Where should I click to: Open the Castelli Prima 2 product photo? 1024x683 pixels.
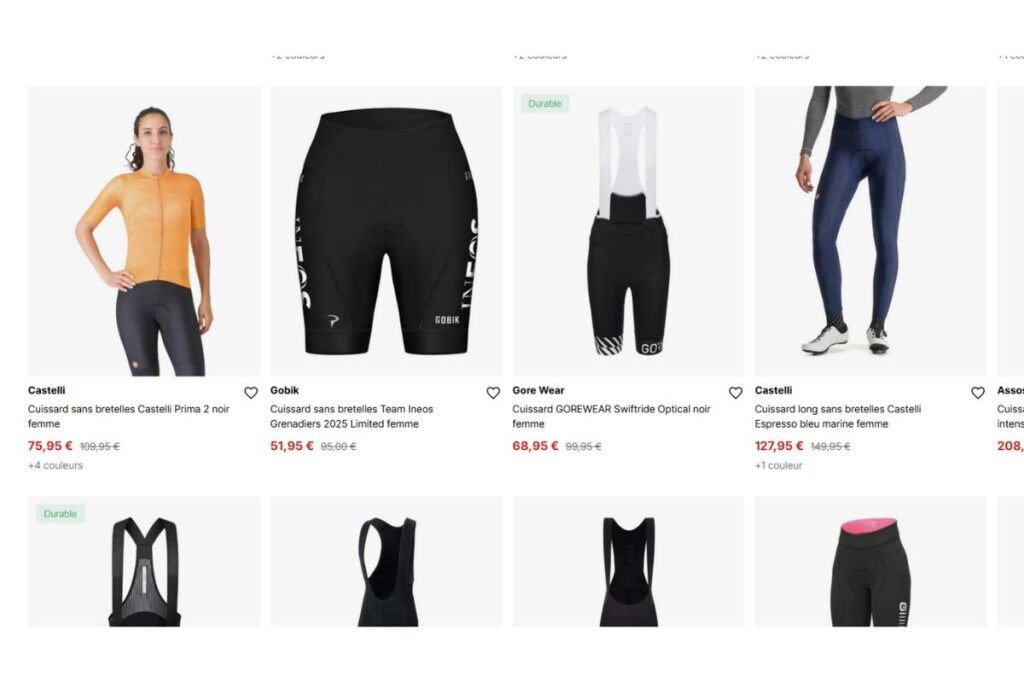pyautogui.click(x=144, y=231)
